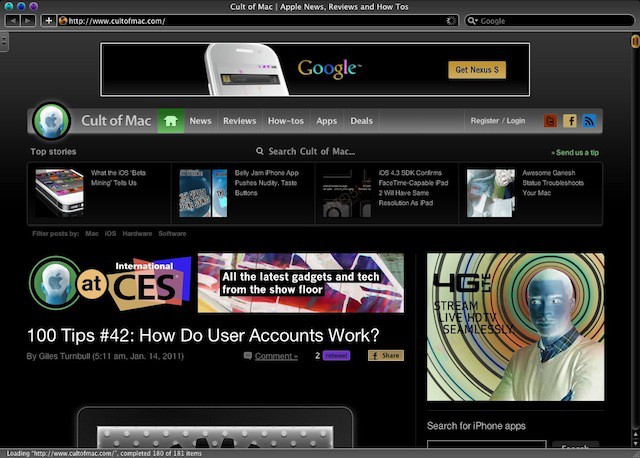Click the Register link

point(484,121)
